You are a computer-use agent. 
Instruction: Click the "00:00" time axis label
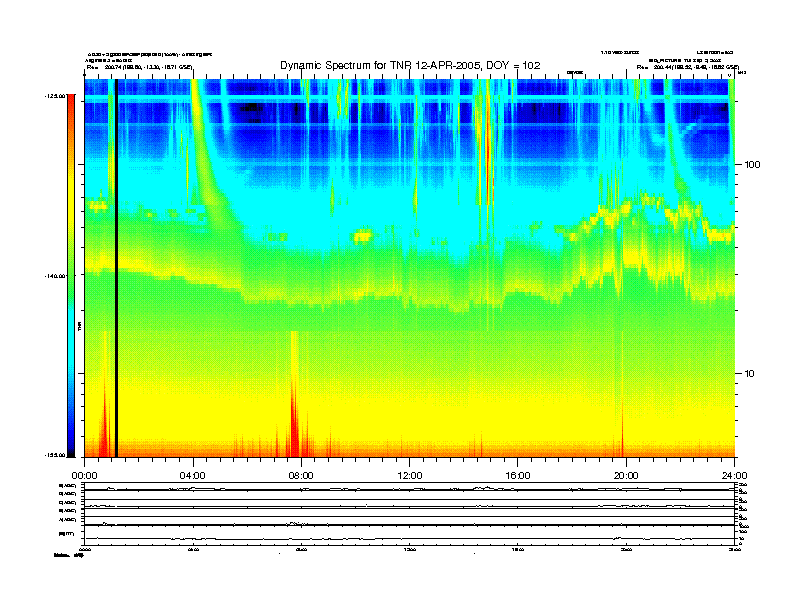click(84, 476)
